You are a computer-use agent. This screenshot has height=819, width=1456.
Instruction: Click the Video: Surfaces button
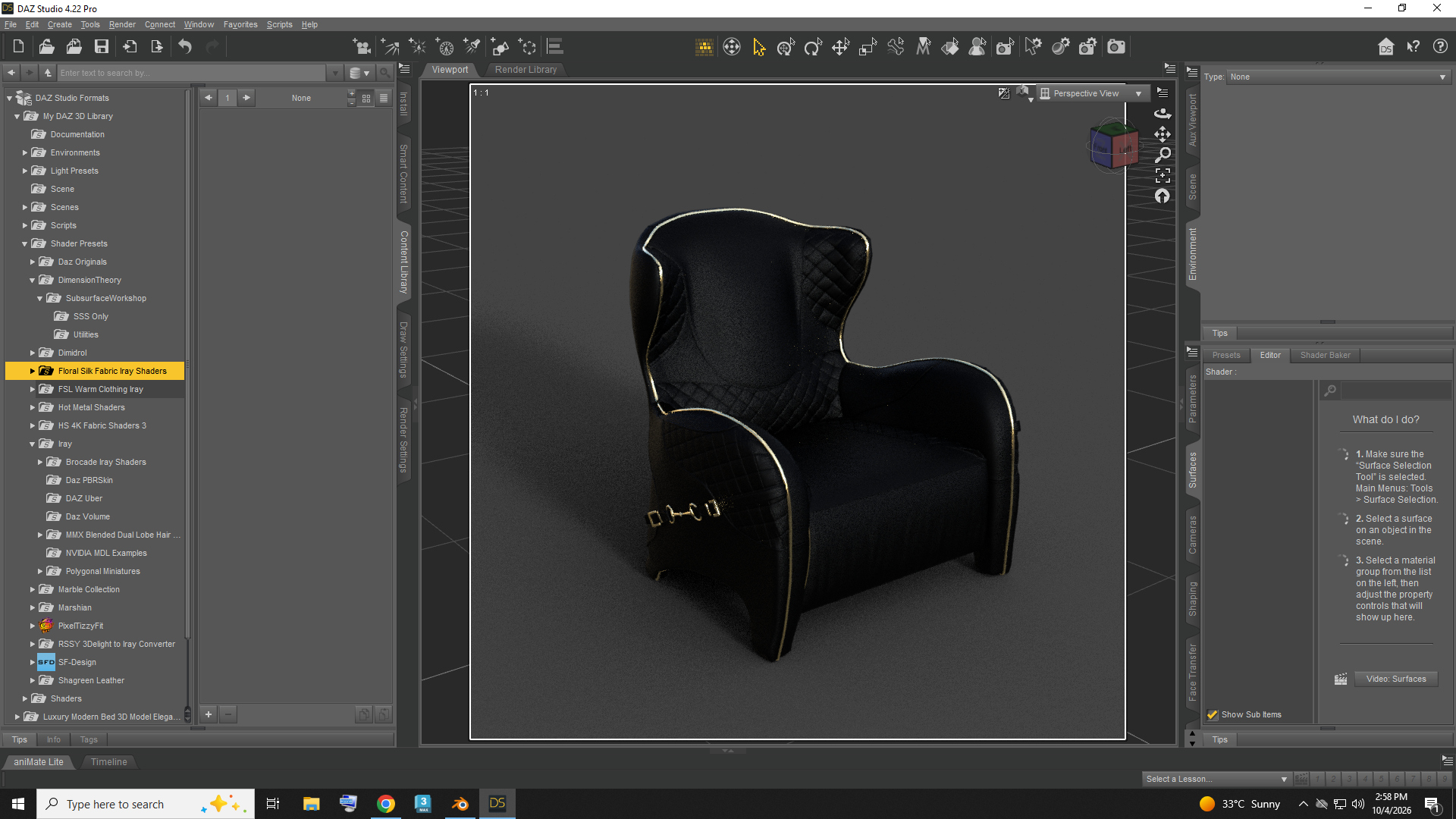pyautogui.click(x=1396, y=679)
